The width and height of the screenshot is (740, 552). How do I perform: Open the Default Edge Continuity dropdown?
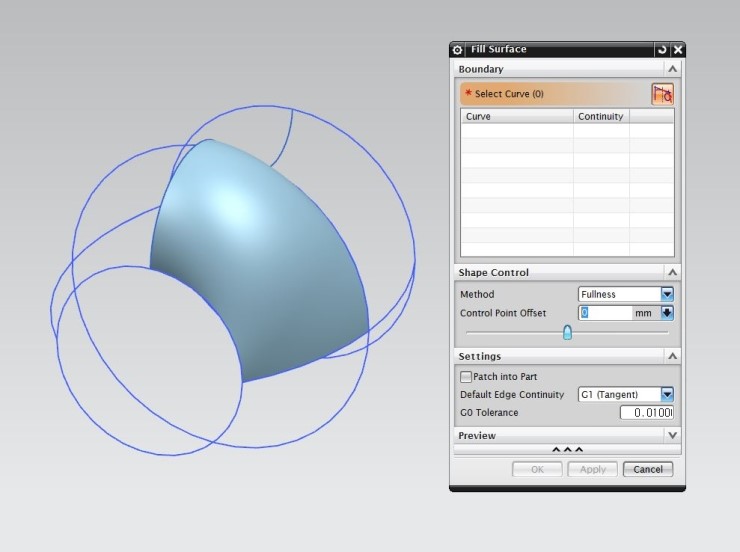667,394
